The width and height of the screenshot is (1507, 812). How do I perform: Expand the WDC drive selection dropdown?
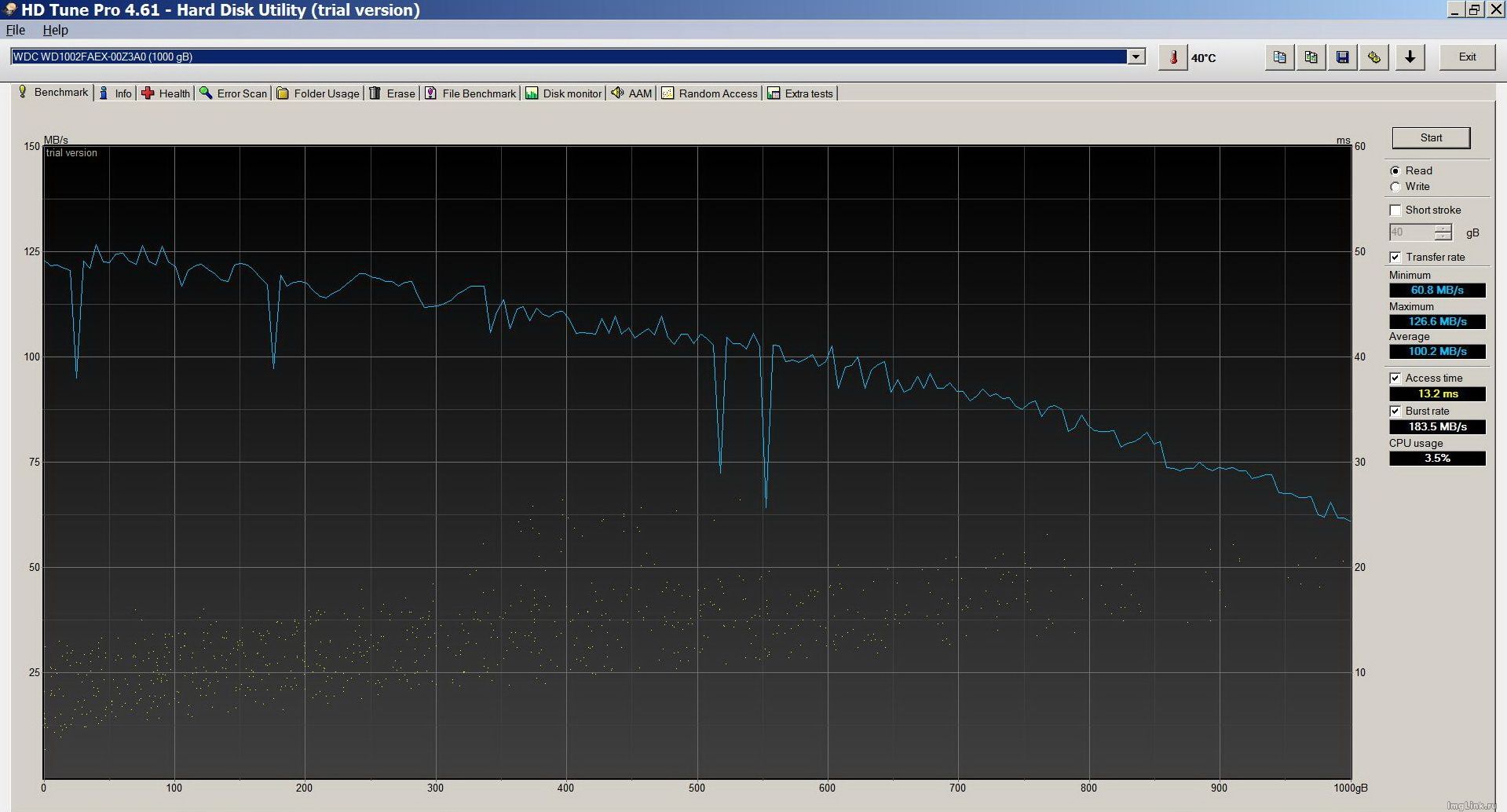(x=1136, y=57)
